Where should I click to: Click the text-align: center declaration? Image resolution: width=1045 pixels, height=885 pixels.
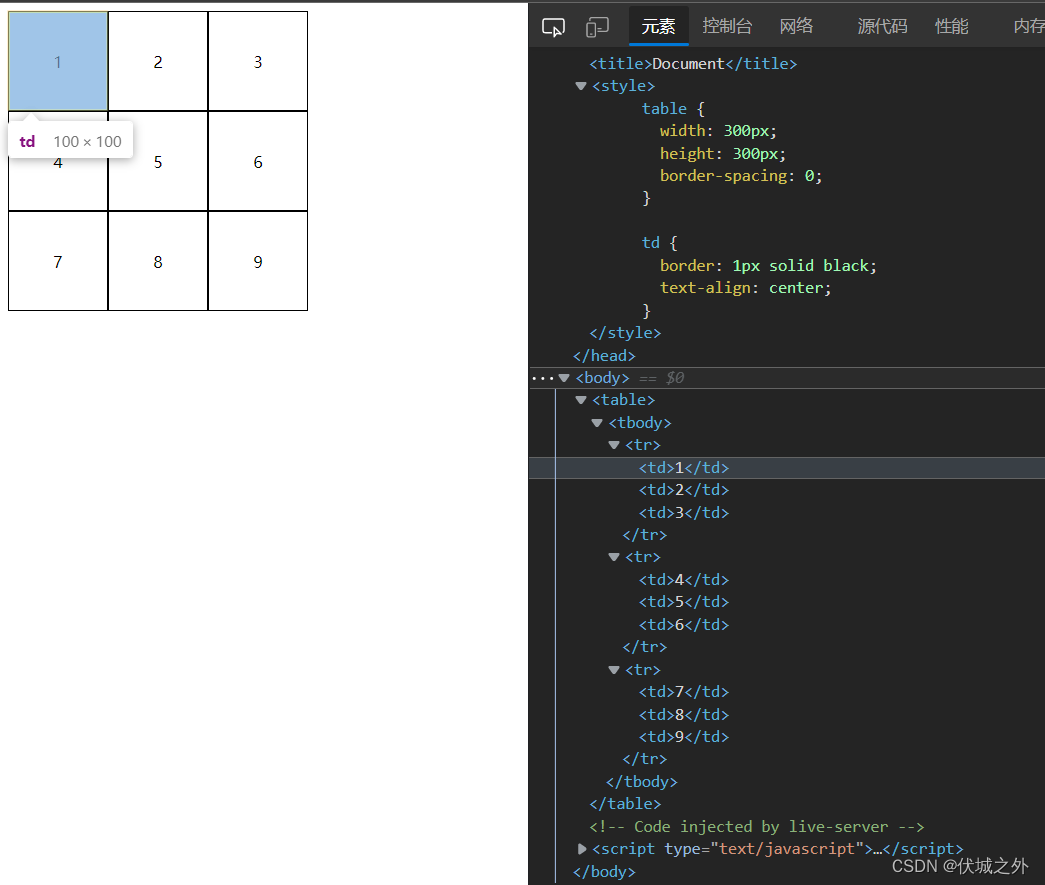746,288
